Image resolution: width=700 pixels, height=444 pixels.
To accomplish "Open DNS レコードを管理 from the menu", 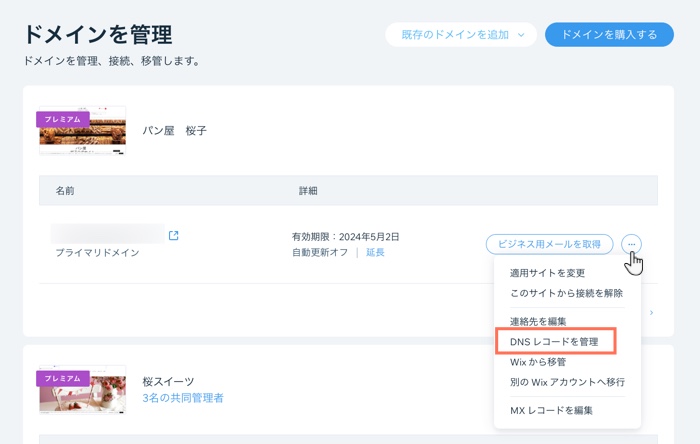I will [x=554, y=342].
